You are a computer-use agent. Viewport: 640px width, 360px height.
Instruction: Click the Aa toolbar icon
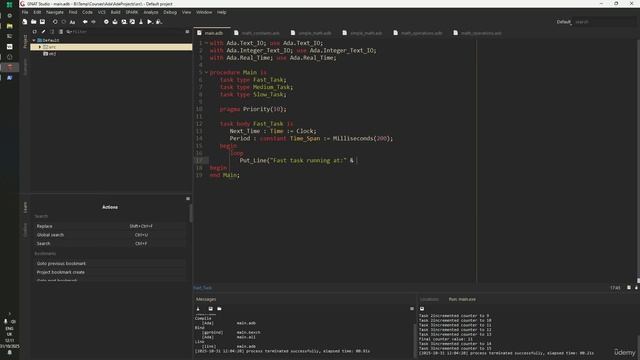pos(72,22)
